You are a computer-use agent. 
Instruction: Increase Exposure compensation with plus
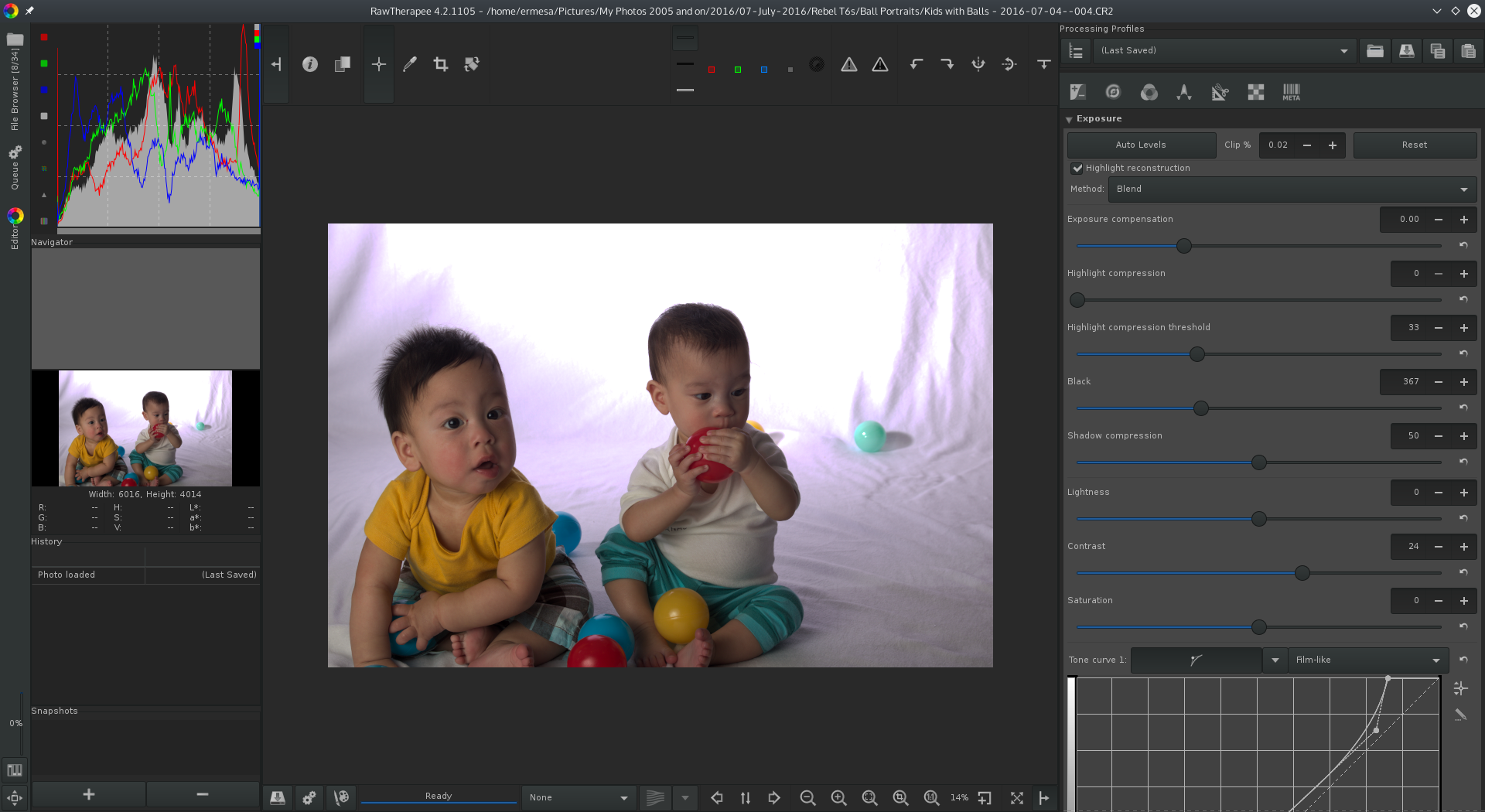click(1464, 220)
